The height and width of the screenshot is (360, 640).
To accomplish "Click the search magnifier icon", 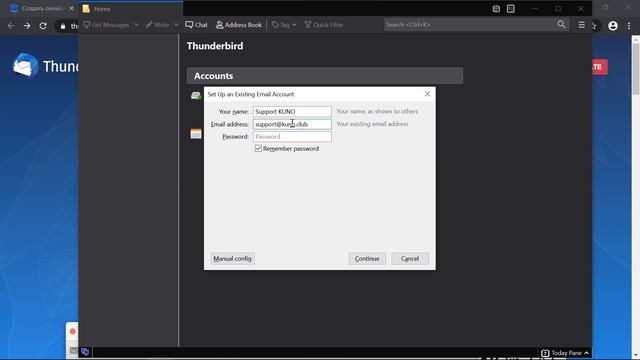I will click(x=562, y=24).
